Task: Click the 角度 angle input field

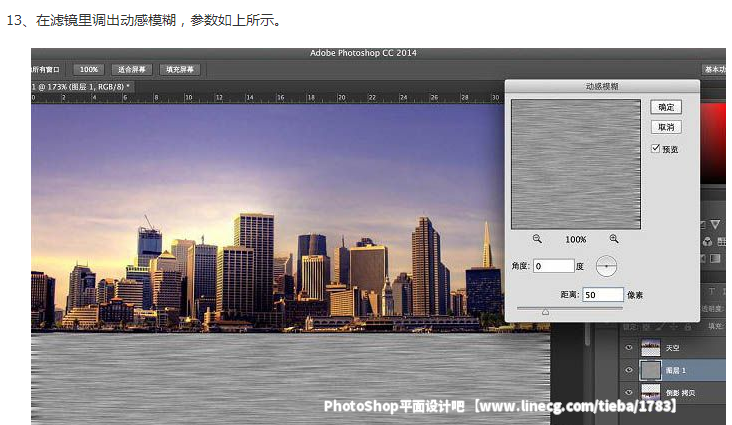Action: [554, 266]
